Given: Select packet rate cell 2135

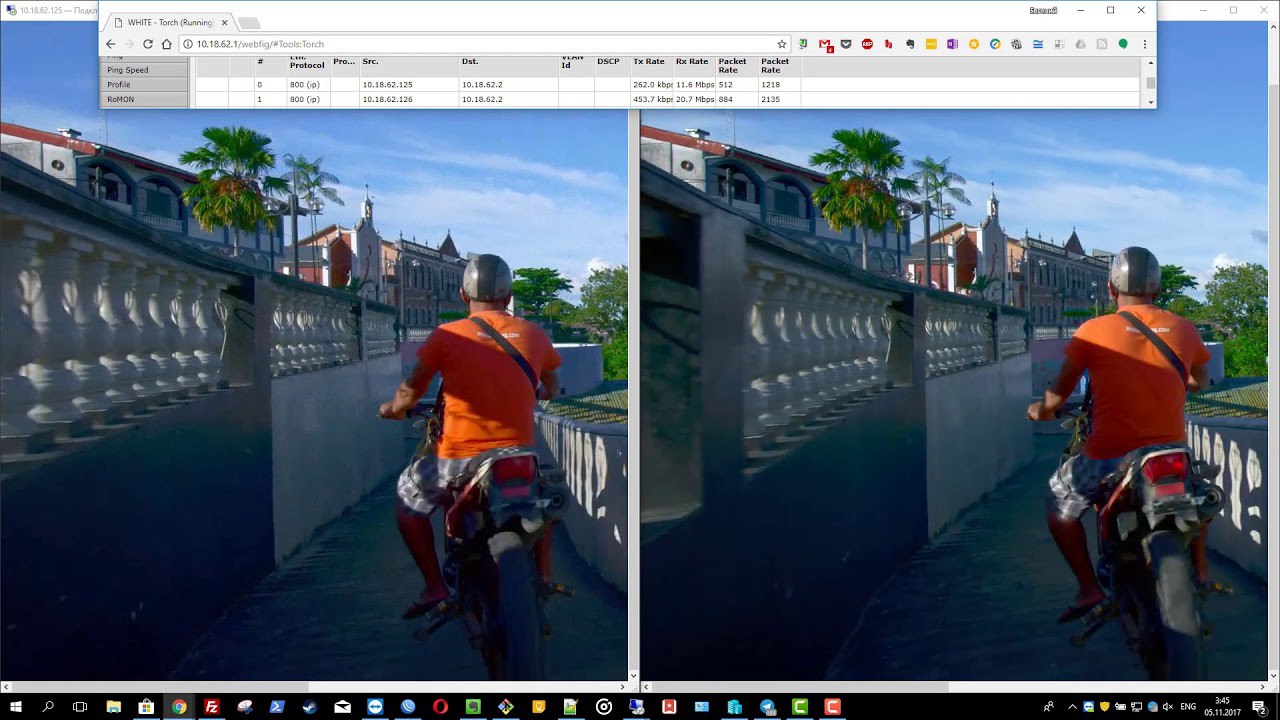Looking at the screenshot, I should 779,100.
